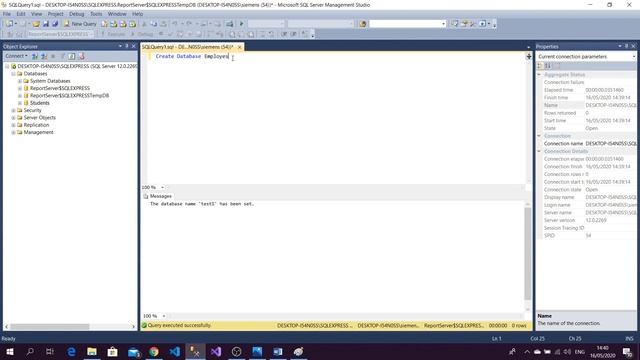Viewport: 640px width, 360px height.
Task: Select the Students database in tree
Action: click(40, 103)
